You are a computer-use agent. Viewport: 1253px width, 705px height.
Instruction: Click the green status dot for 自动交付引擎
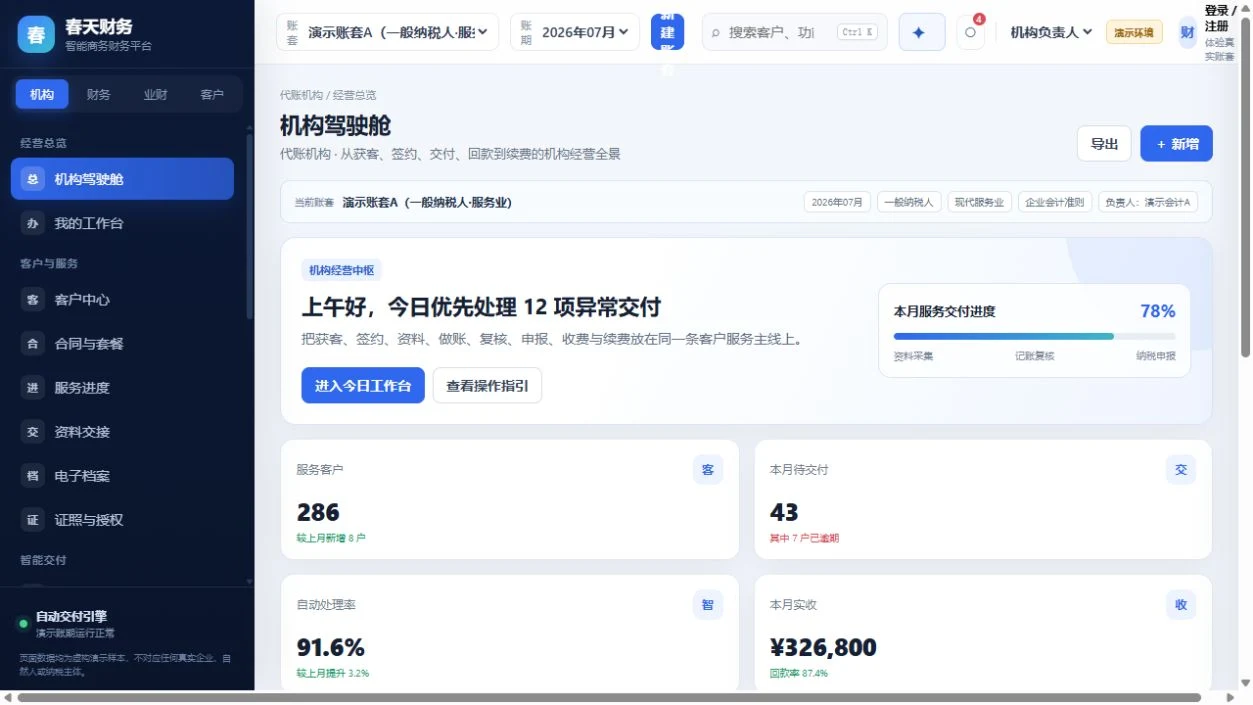pyautogui.click(x=23, y=624)
